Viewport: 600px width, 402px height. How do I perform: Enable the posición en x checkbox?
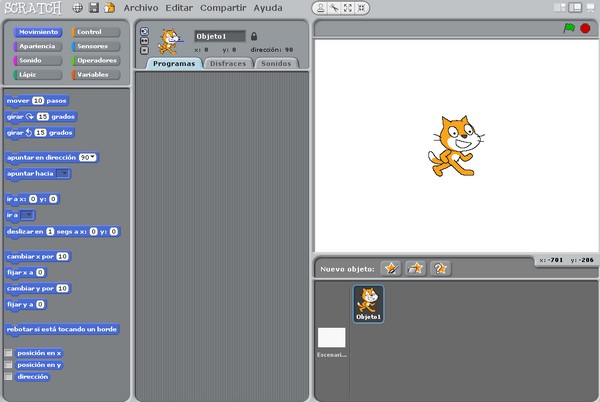8,353
